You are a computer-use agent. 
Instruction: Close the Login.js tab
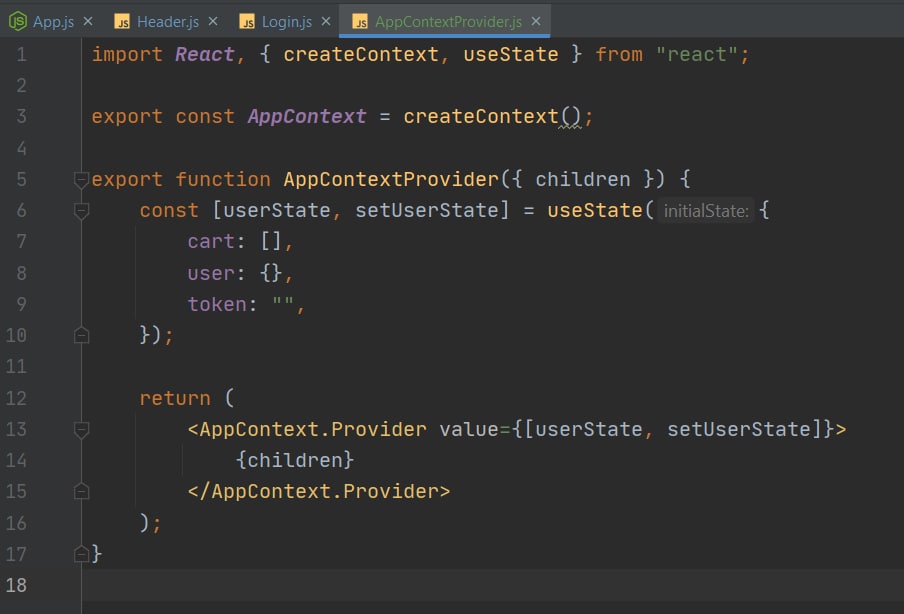coord(326,21)
